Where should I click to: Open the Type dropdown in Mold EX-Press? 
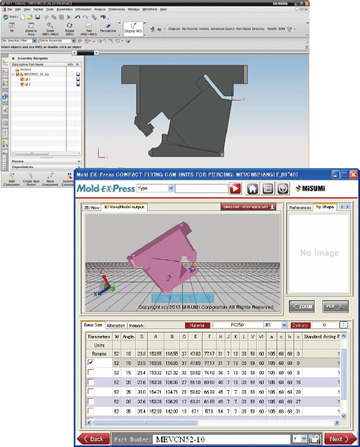[x=156, y=188]
